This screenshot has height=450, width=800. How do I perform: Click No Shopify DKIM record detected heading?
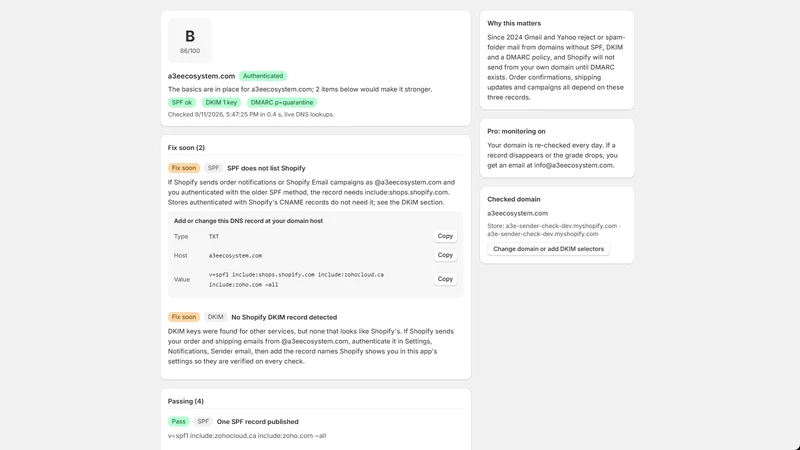click(x=284, y=317)
